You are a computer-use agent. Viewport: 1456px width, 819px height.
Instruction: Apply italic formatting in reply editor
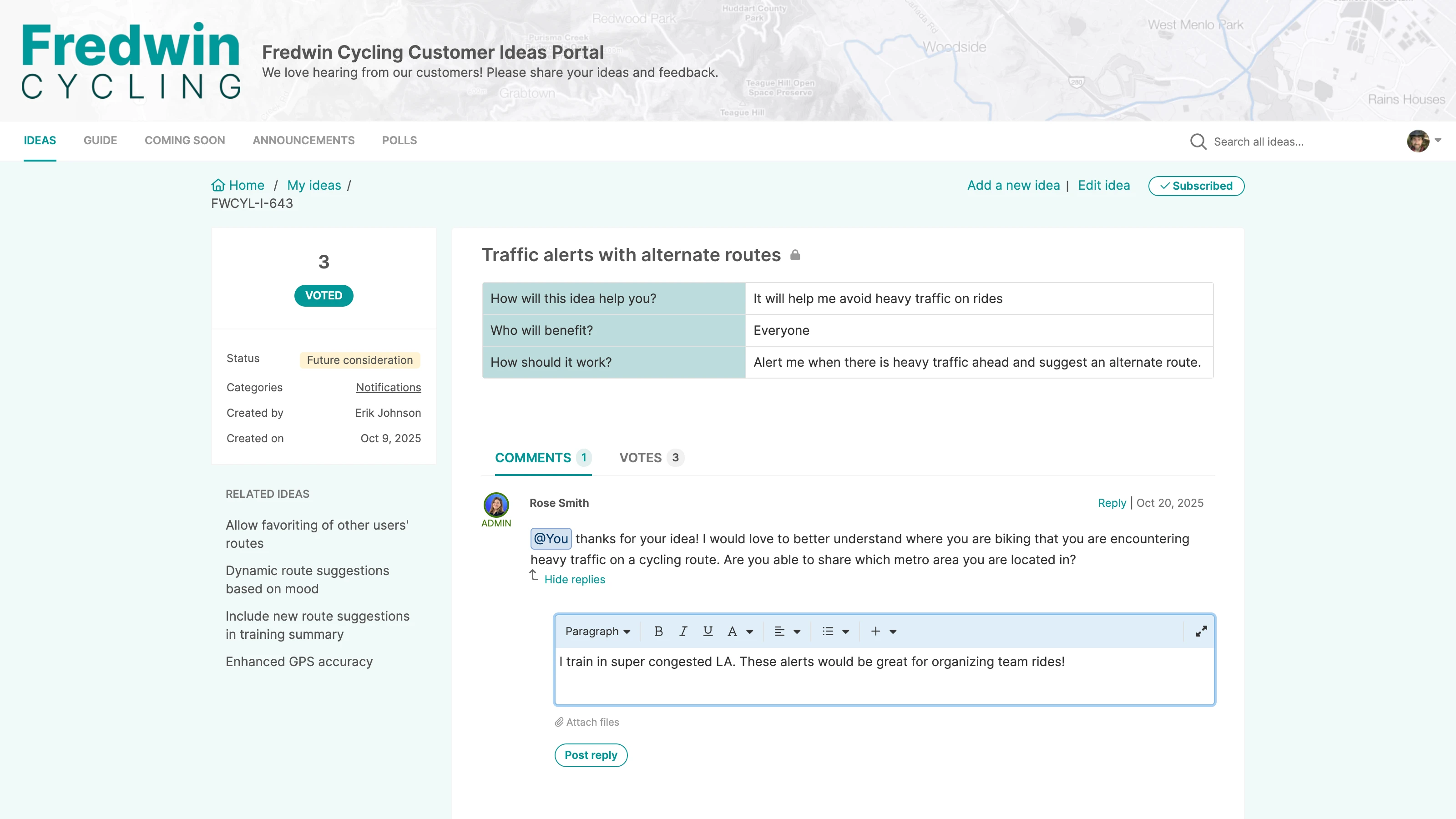[x=683, y=632]
